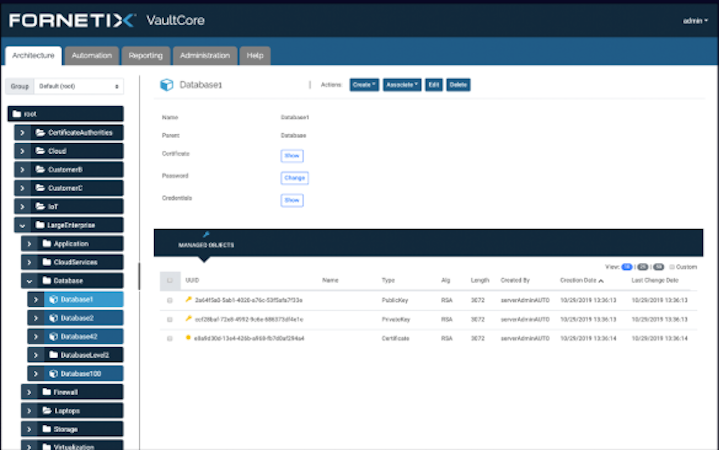Click the DatabaseLevel2 folder icon
The height and width of the screenshot is (450, 719).
[54, 355]
